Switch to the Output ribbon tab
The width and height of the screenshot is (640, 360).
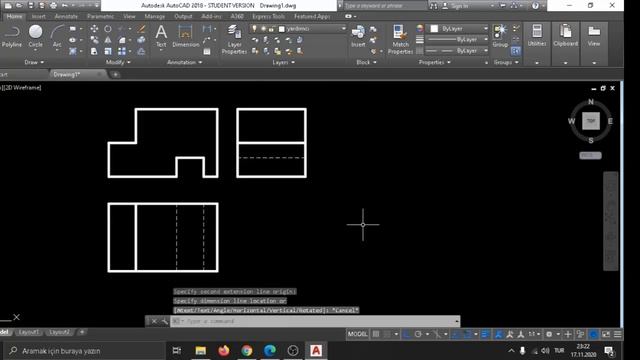(x=183, y=16)
